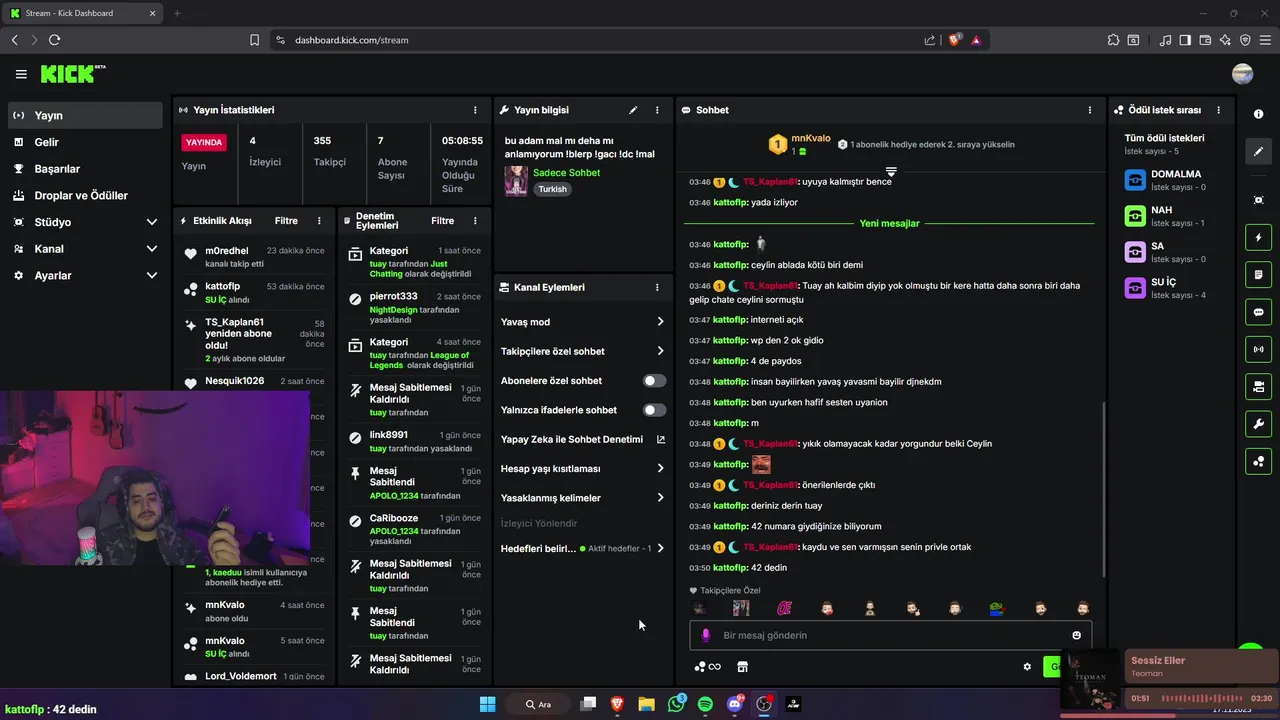This screenshot has width=1280, height=720.
Task: Open Filtre in Etkinlik Akışı panel
Action: [x=286, y=221]
